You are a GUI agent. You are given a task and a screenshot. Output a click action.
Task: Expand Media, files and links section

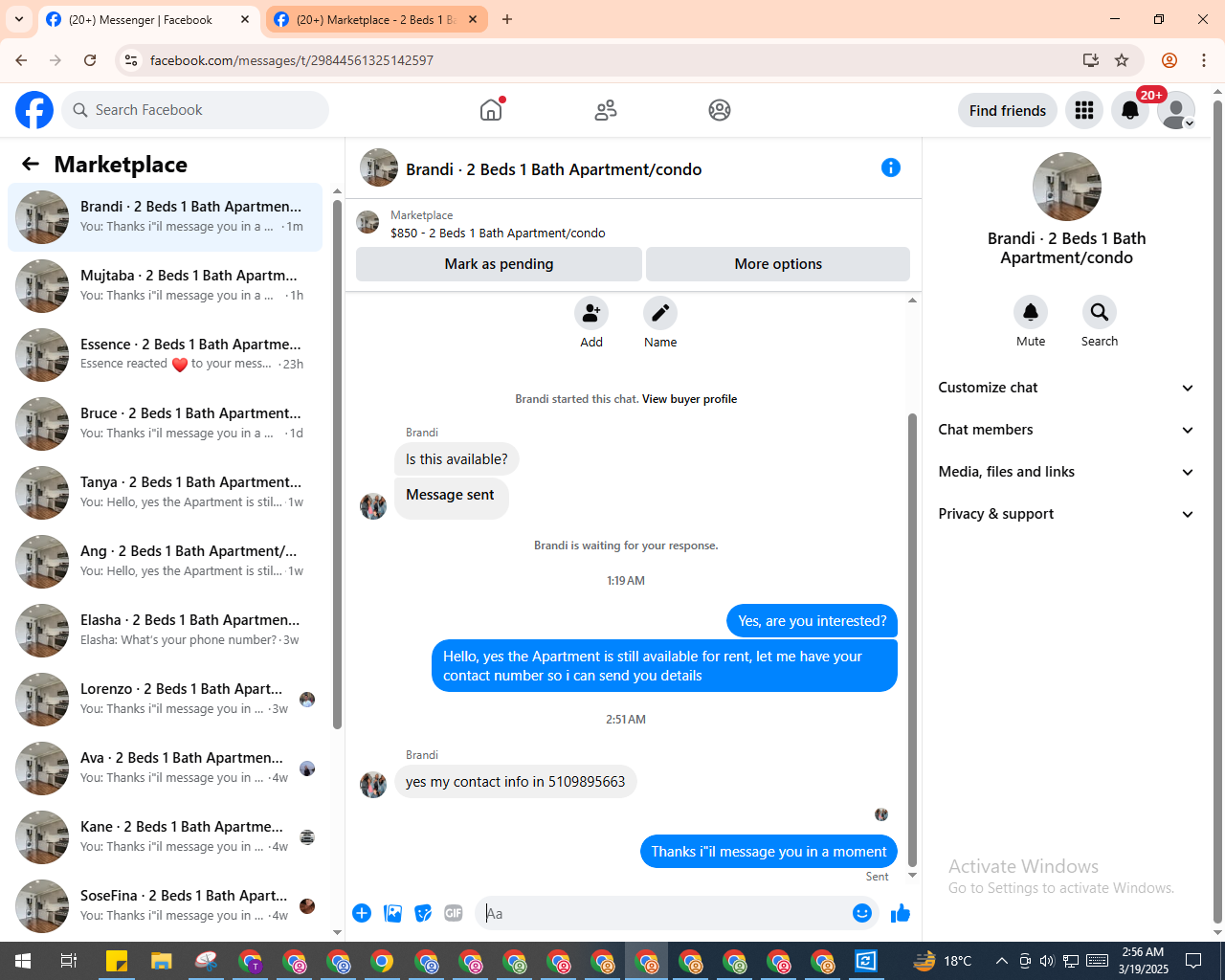(1067, 472)
